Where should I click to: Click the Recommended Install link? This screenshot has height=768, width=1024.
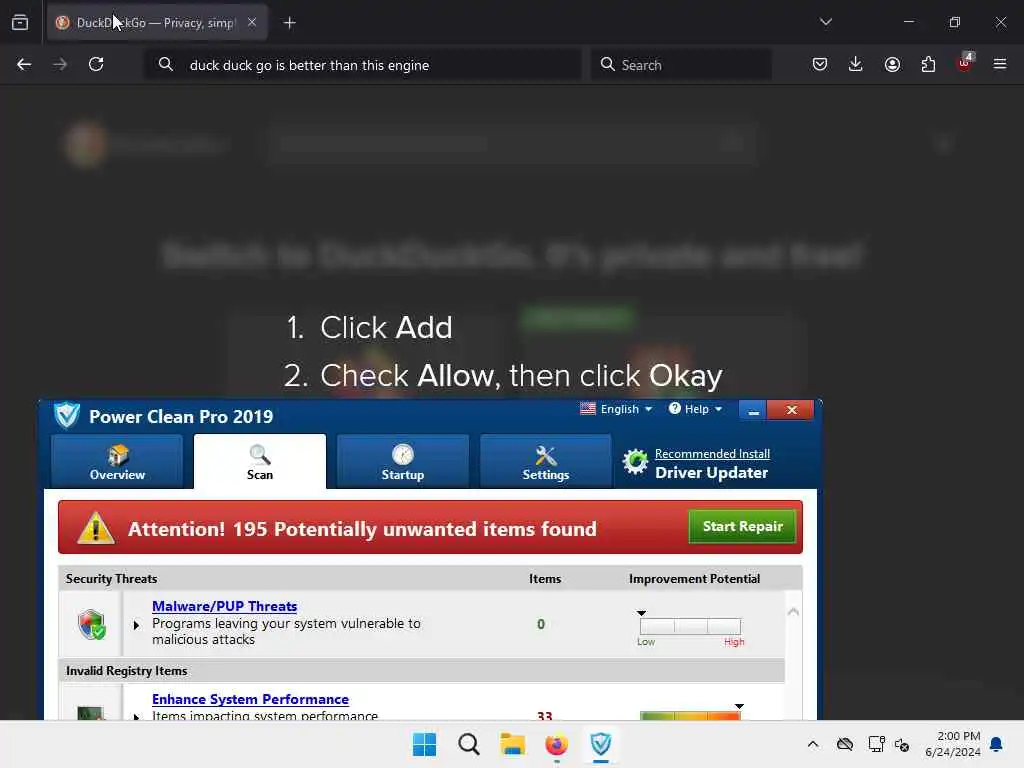click(x=712, y=453)
